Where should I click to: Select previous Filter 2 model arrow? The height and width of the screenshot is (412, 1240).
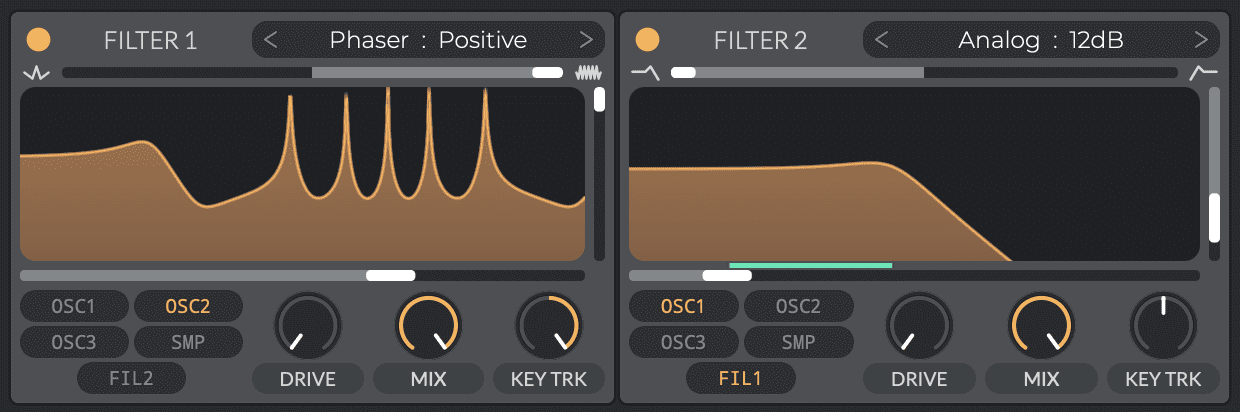coord(881,40)
